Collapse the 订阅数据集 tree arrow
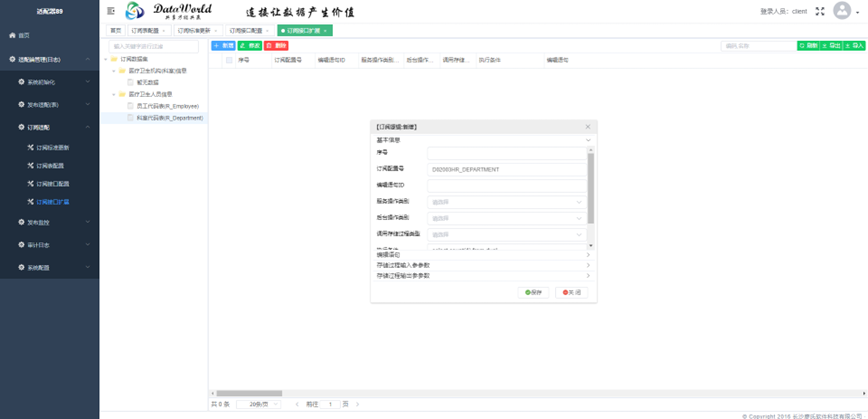 pos(105,59)
